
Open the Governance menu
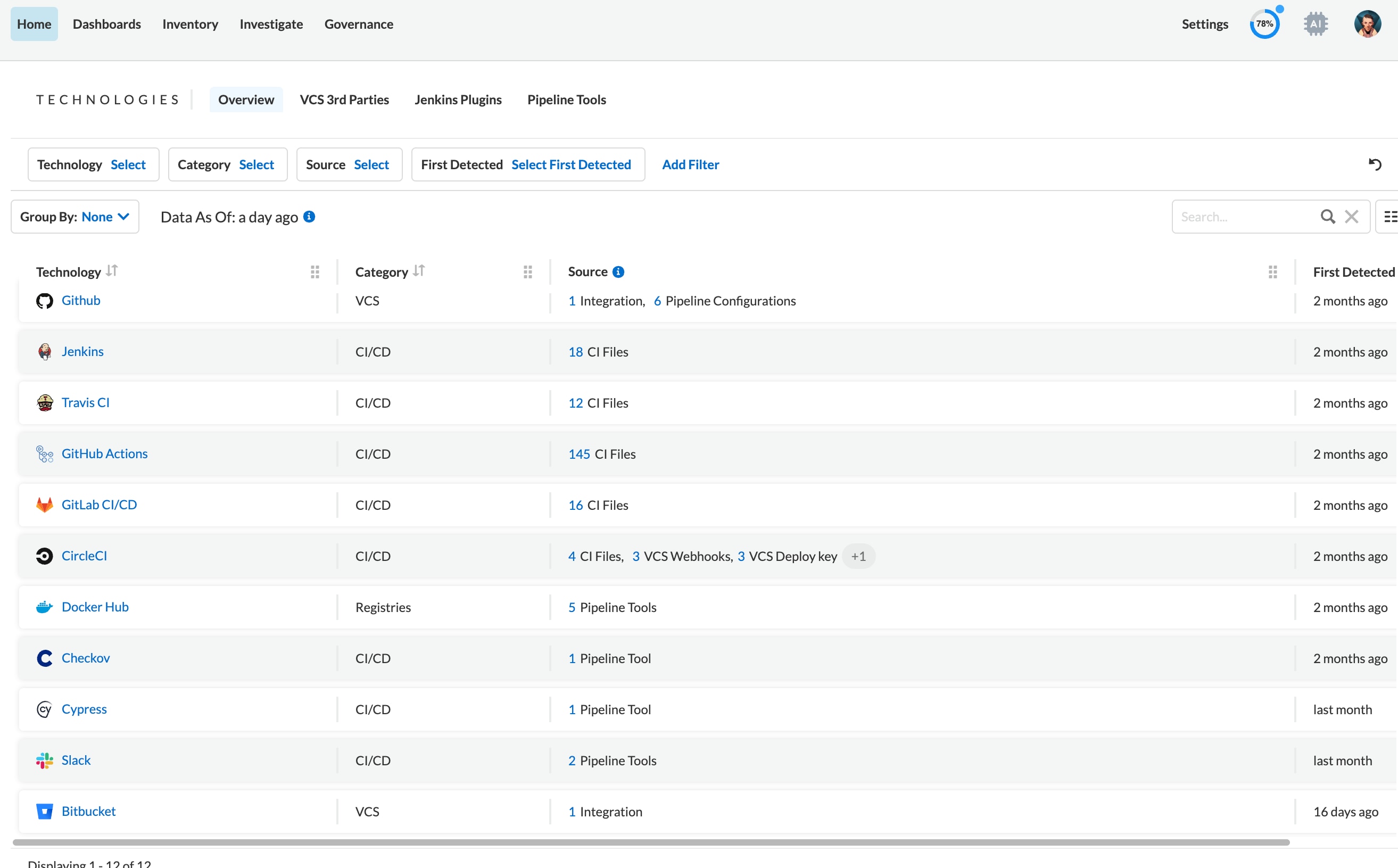pyautogui.click(x=359, y=24)
